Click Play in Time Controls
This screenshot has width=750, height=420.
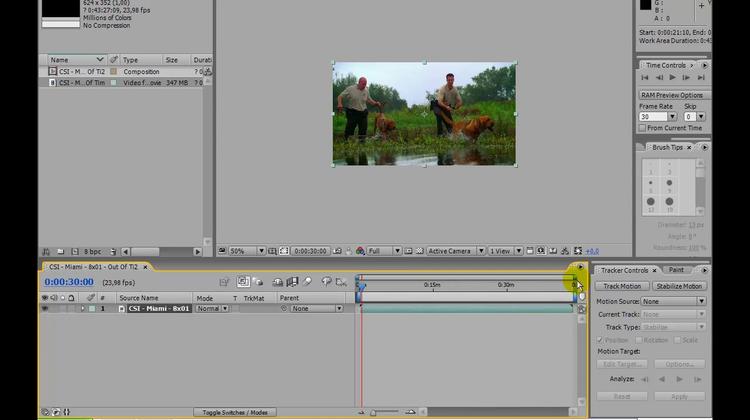673,77
